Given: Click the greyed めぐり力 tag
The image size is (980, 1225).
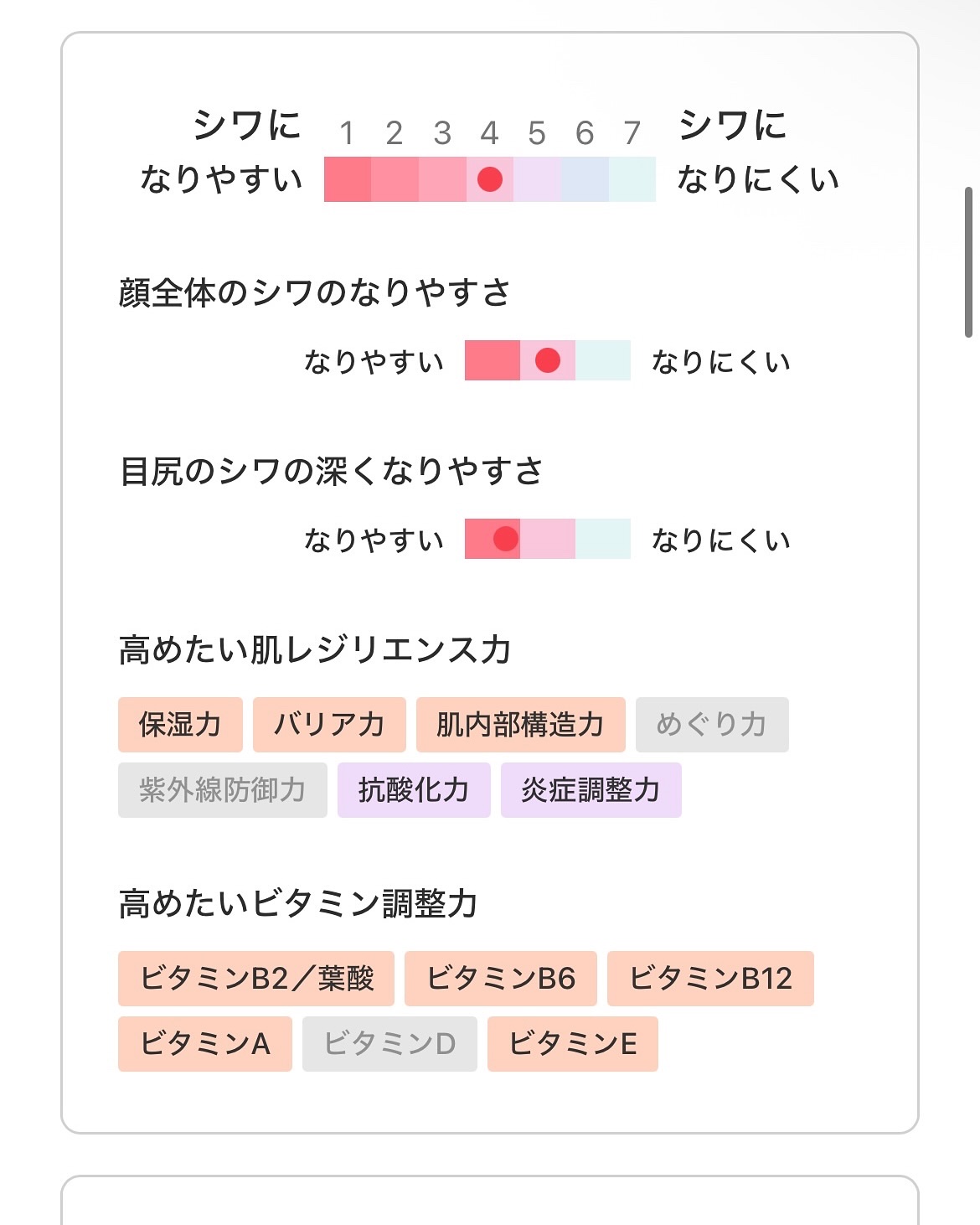Looking at the screenshot, I should click(711, 725).
